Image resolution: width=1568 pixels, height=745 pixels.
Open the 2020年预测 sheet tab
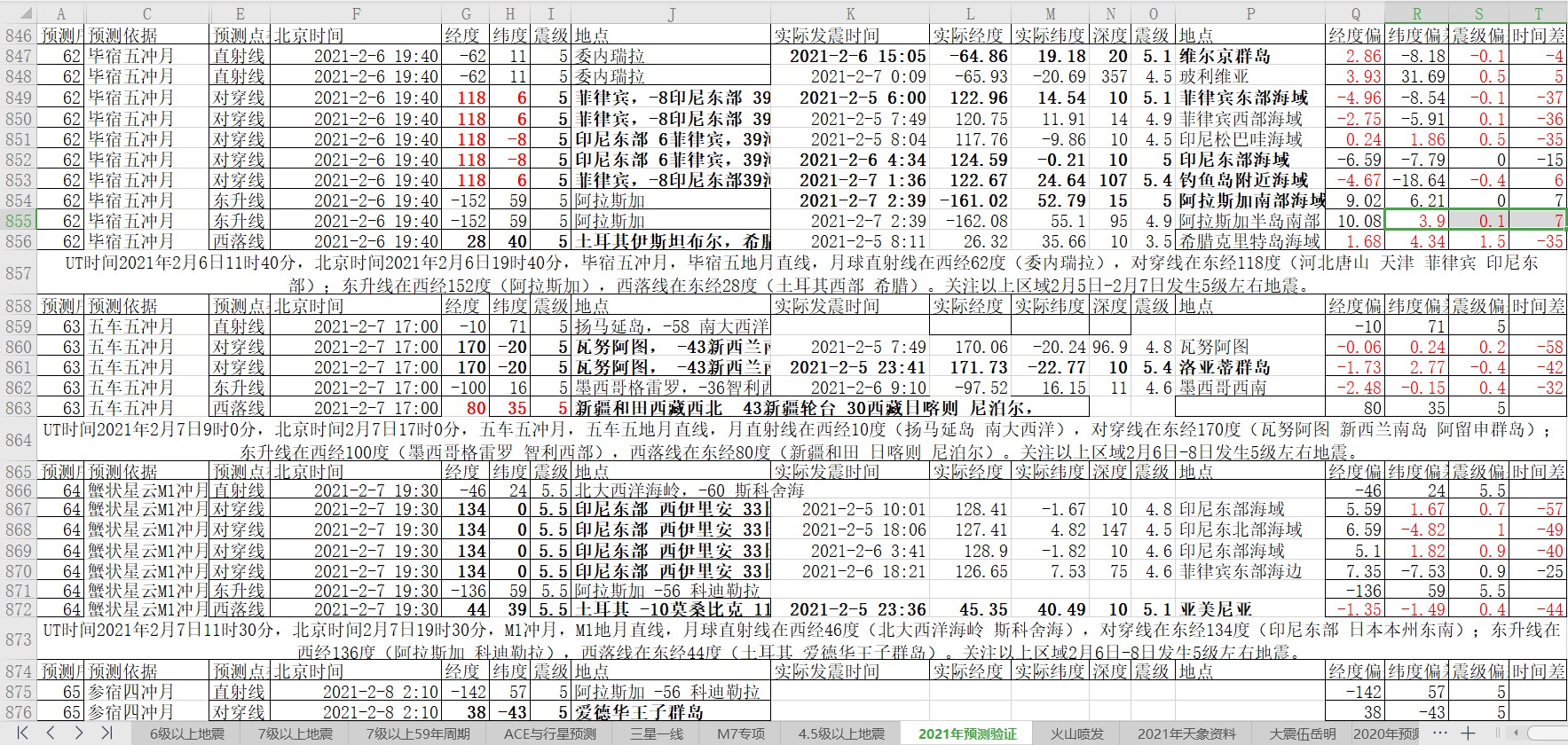coord(1386,733)
